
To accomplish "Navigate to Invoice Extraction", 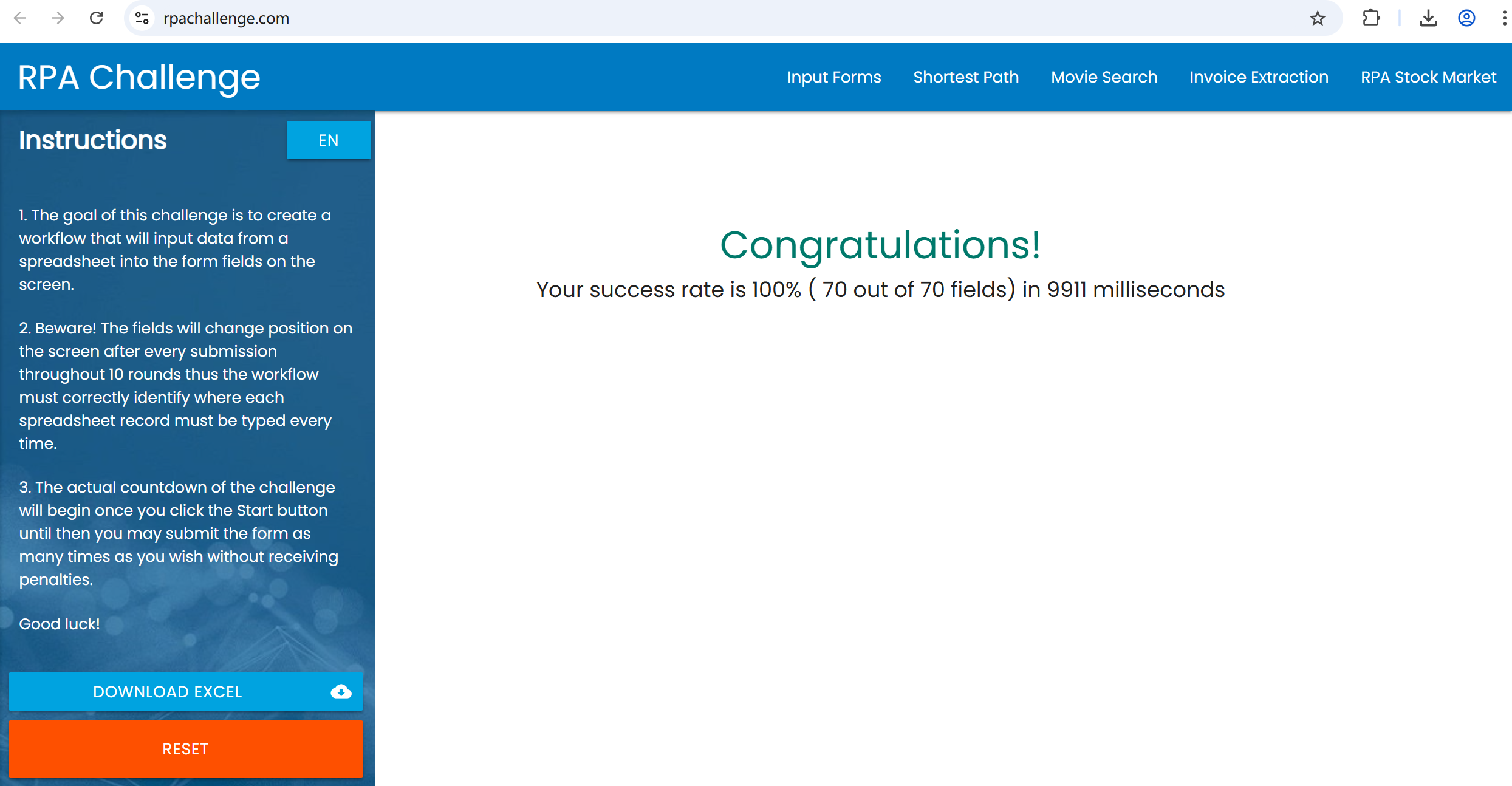I will coord(1259,77).
